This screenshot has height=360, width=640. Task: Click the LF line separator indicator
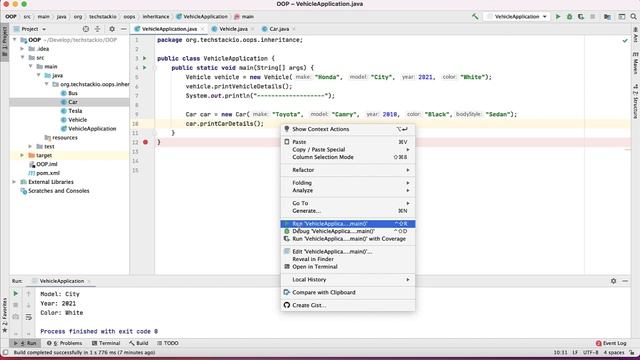(575, 352)
